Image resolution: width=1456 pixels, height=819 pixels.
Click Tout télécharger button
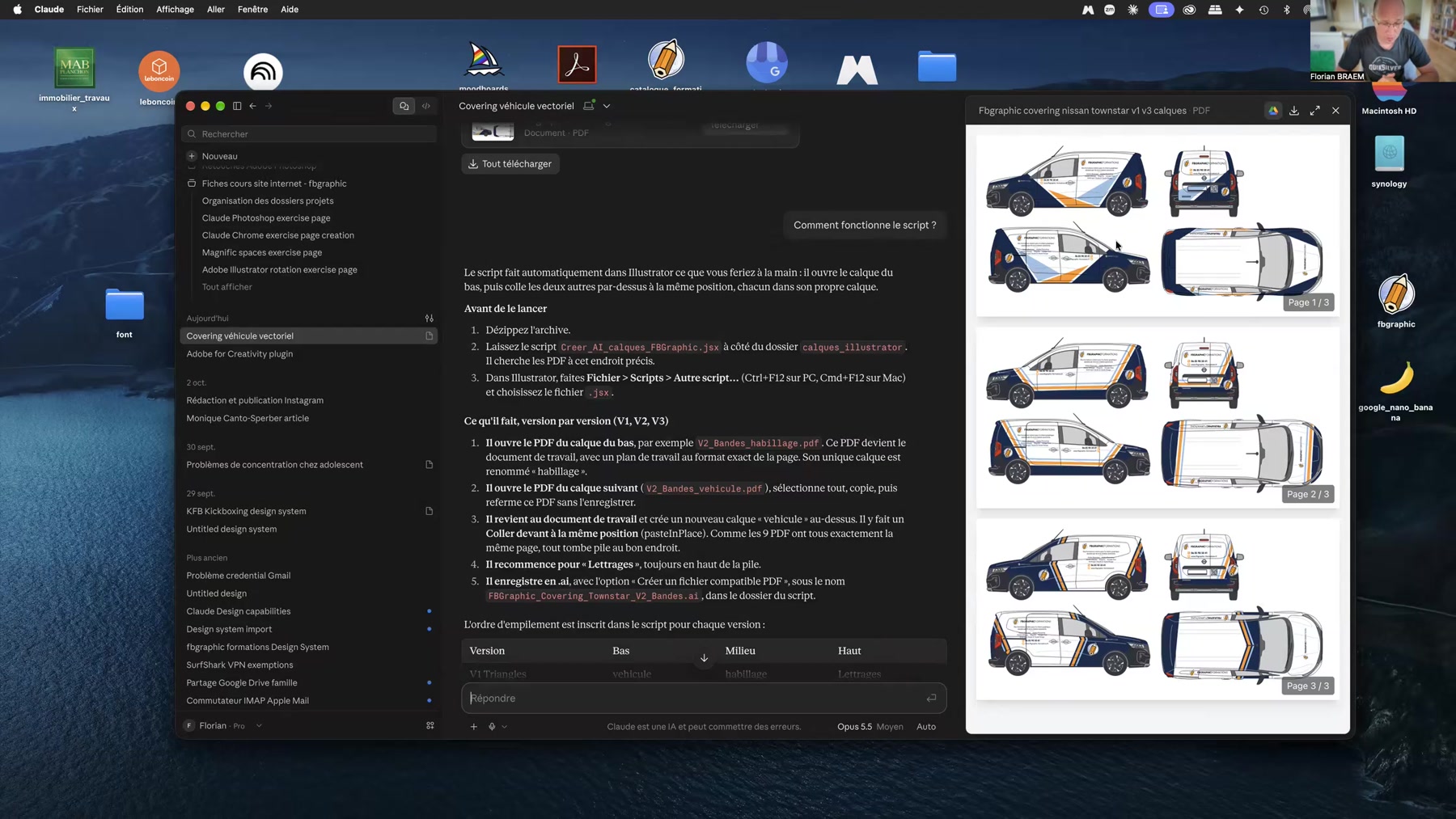510,164
